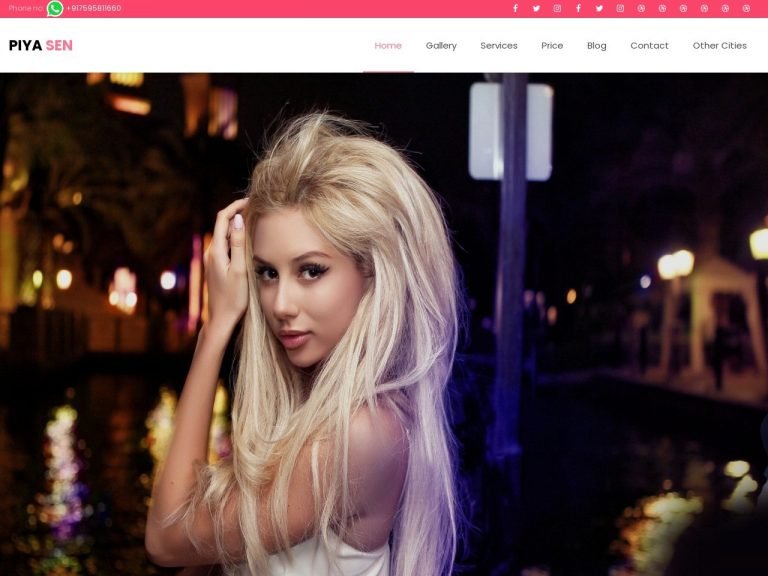Click the phone number +917595811660
This screenshot has height=576, width=768.
[x=94, y=8]
